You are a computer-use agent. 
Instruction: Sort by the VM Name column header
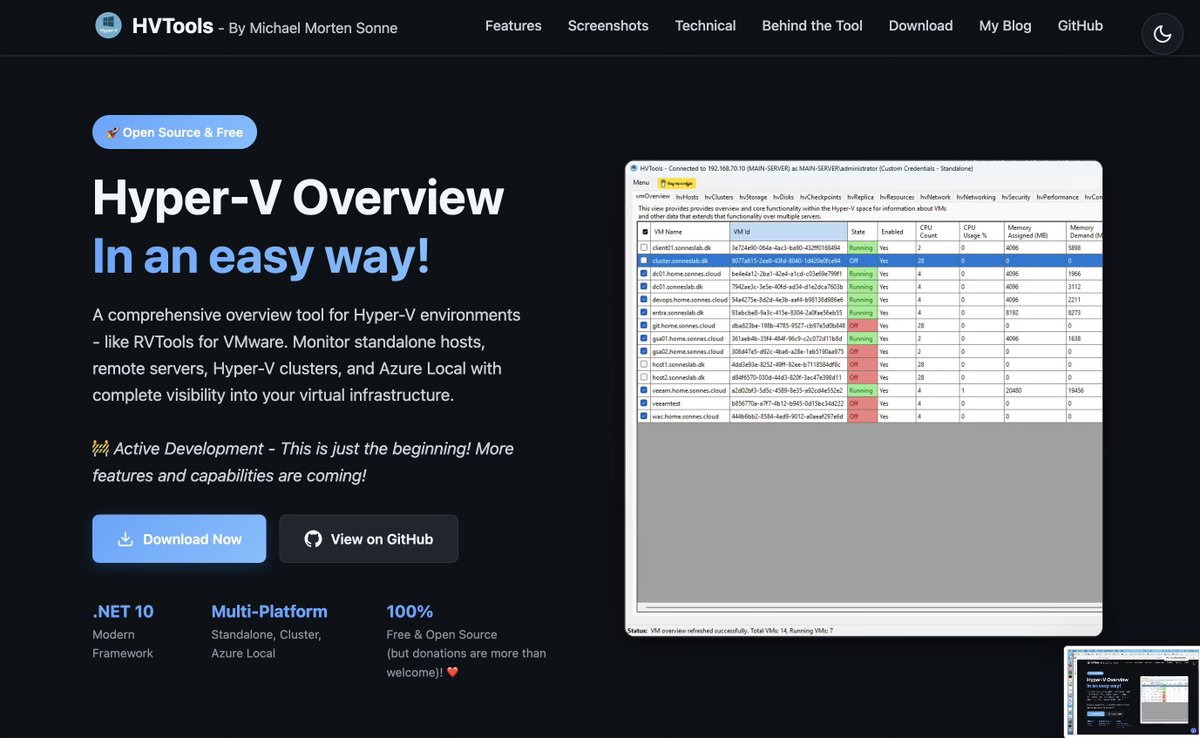tap(690, 232)
